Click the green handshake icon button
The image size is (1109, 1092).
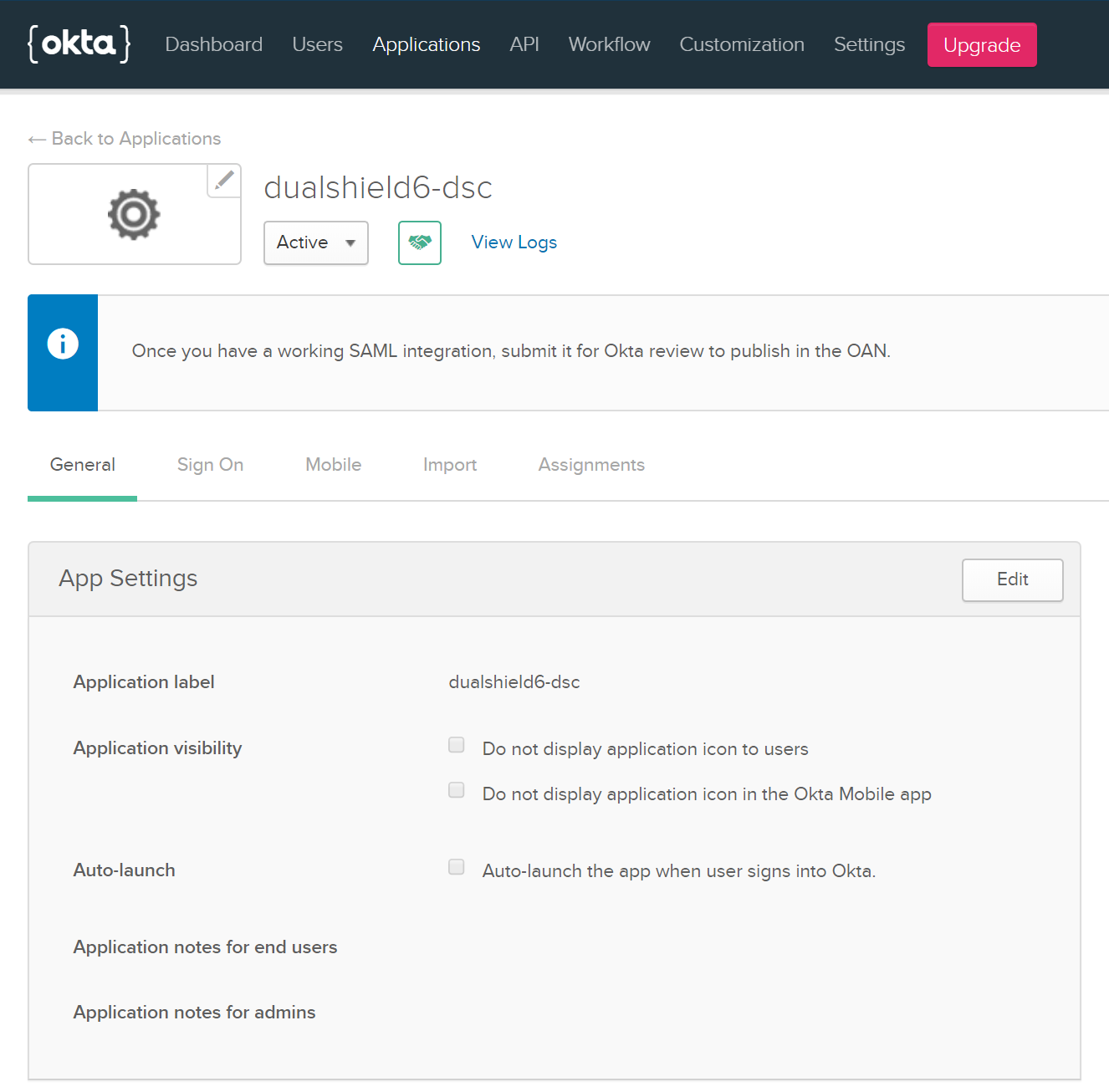pyautogui.click(x=420, y=242)
